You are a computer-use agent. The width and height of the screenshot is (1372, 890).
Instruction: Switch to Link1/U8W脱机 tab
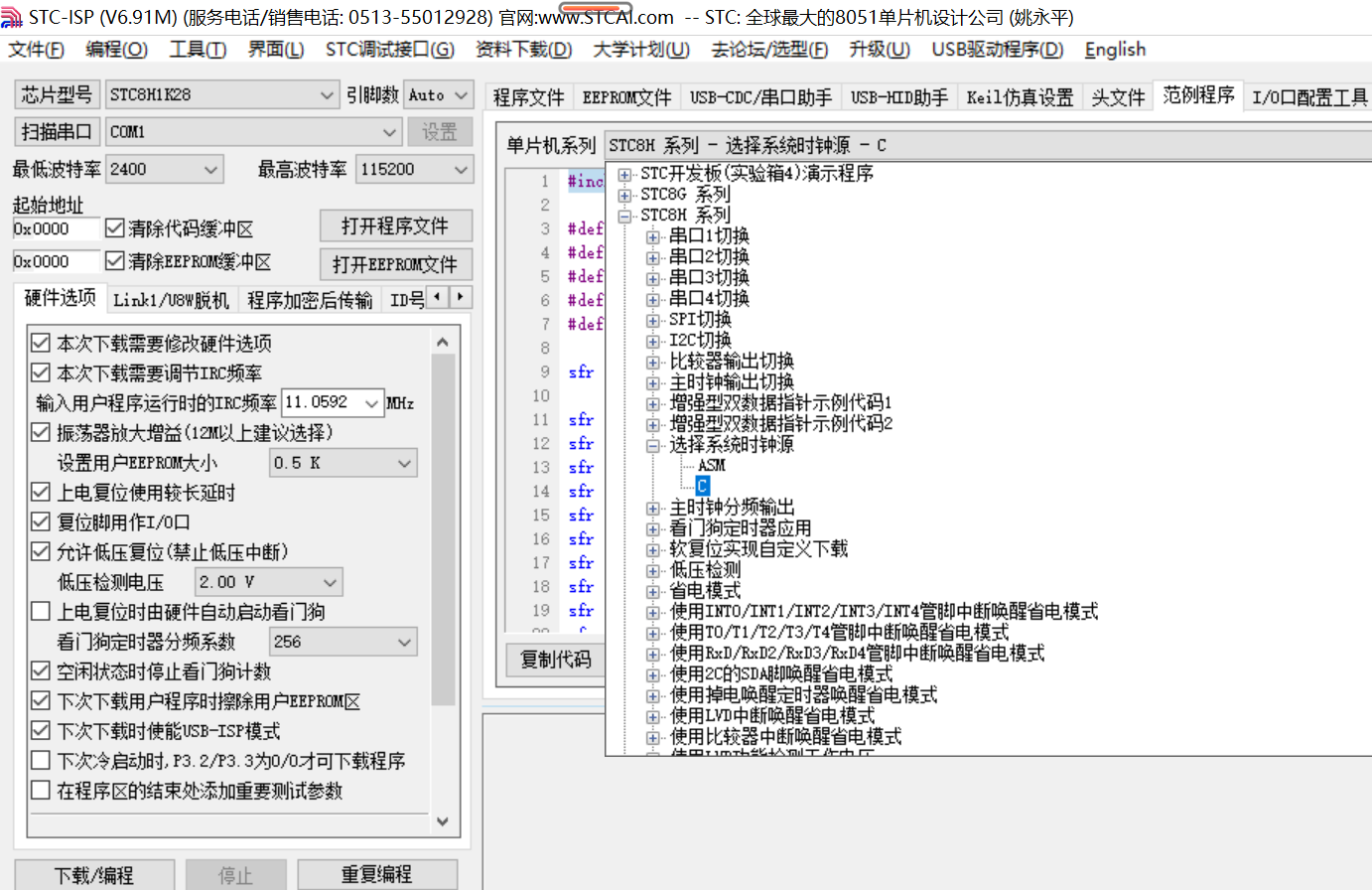tap(171, 300)
